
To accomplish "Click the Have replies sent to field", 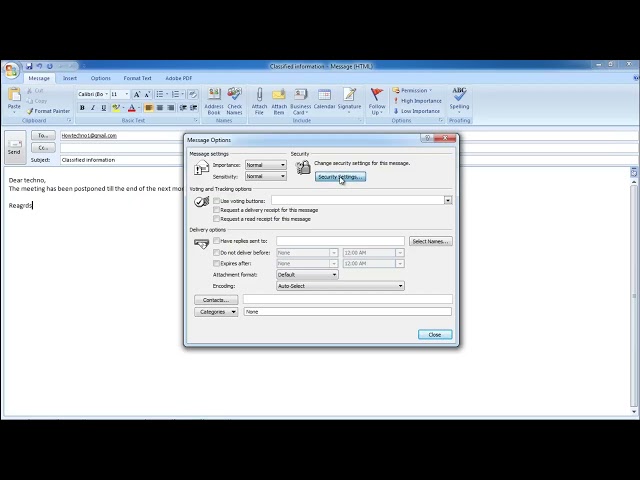I will pyautogui.click(x=340, y=241).
